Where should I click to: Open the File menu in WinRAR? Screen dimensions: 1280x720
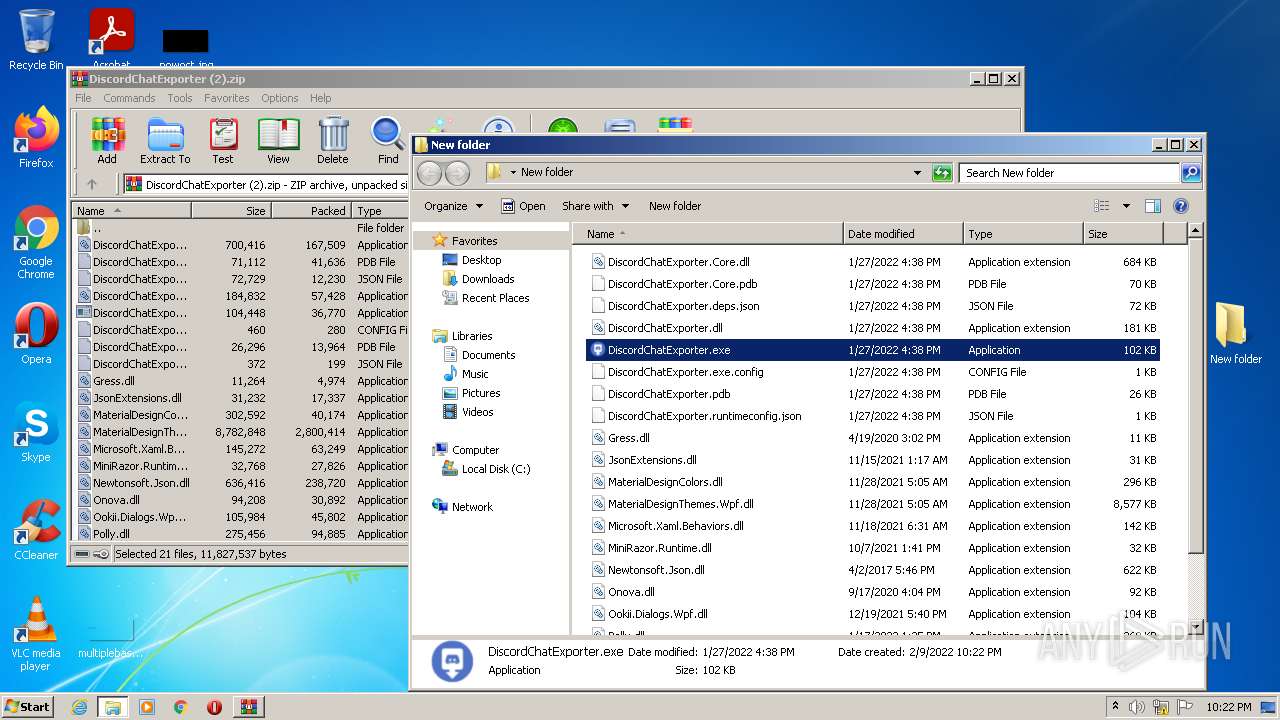point(83,98)
